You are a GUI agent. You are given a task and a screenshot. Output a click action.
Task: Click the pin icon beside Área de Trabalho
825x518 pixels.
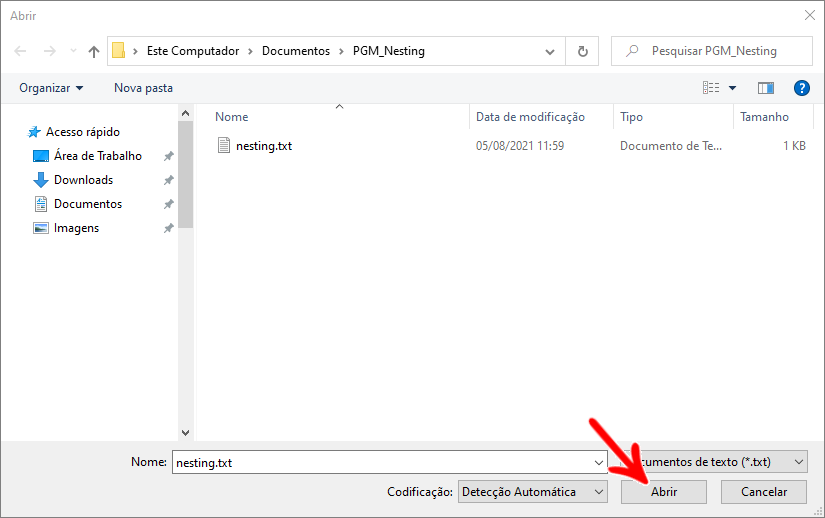(x=168, y=156)
